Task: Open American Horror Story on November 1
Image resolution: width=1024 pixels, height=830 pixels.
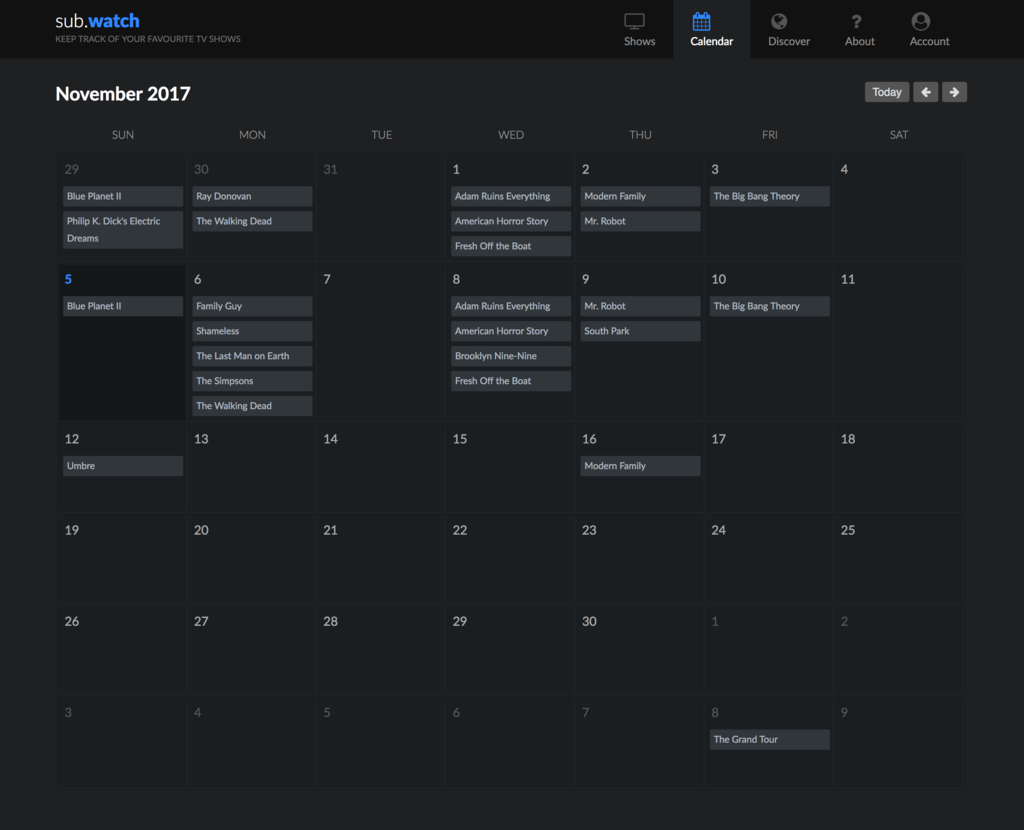Action: 511,221
